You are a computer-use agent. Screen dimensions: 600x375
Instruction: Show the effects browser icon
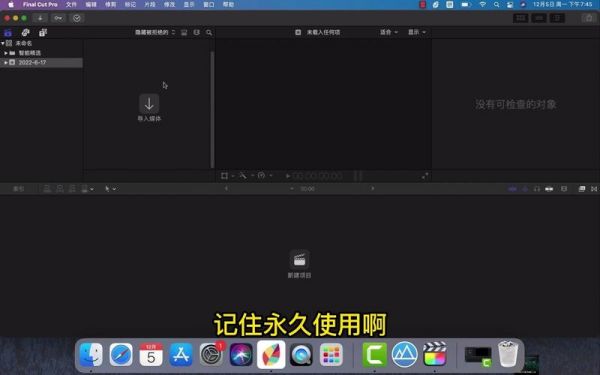pyautogui.click(x=582, y=189)
